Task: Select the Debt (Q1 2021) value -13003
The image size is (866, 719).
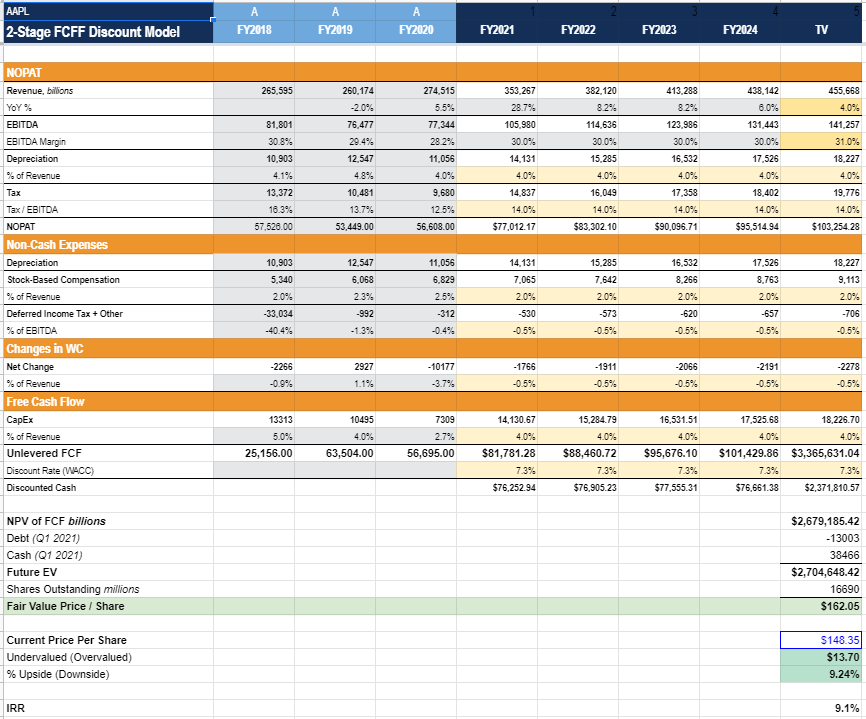Action: (x=822, y=538)
